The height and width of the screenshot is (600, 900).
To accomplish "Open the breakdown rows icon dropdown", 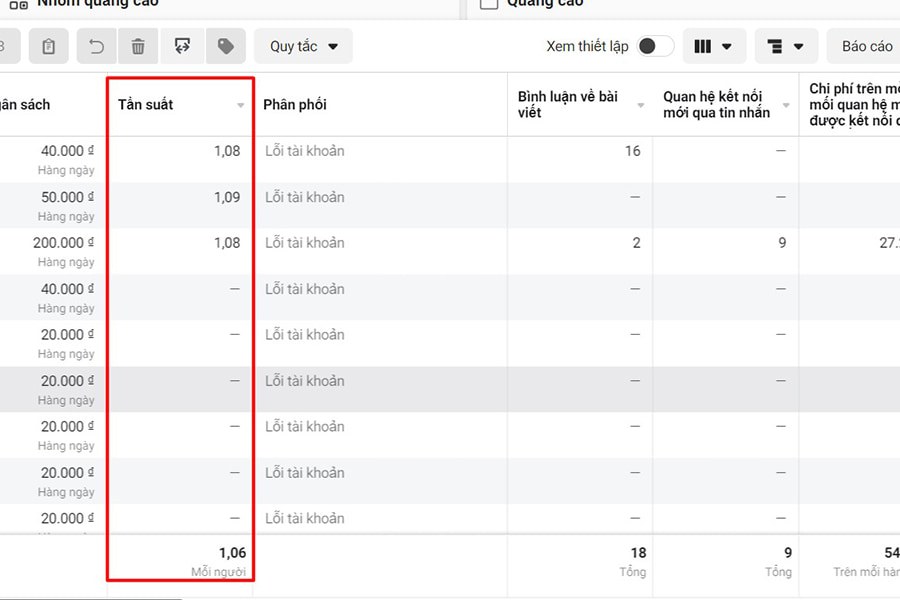I will (x=786, y=46).
